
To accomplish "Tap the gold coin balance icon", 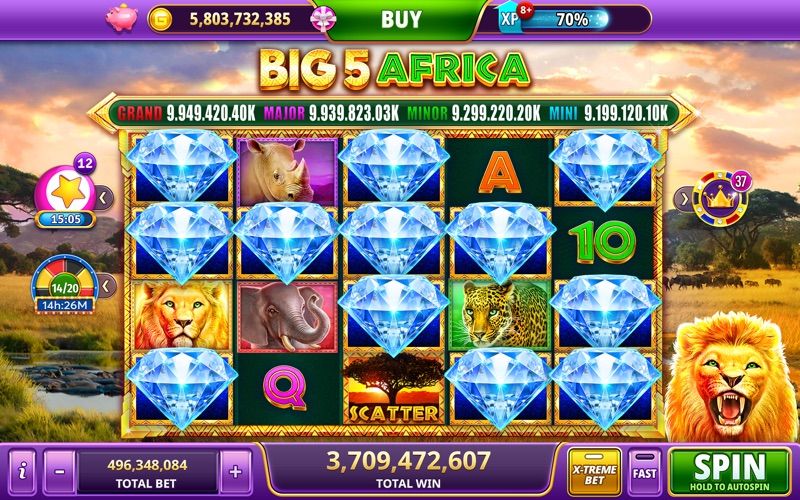I will point(161,20).
